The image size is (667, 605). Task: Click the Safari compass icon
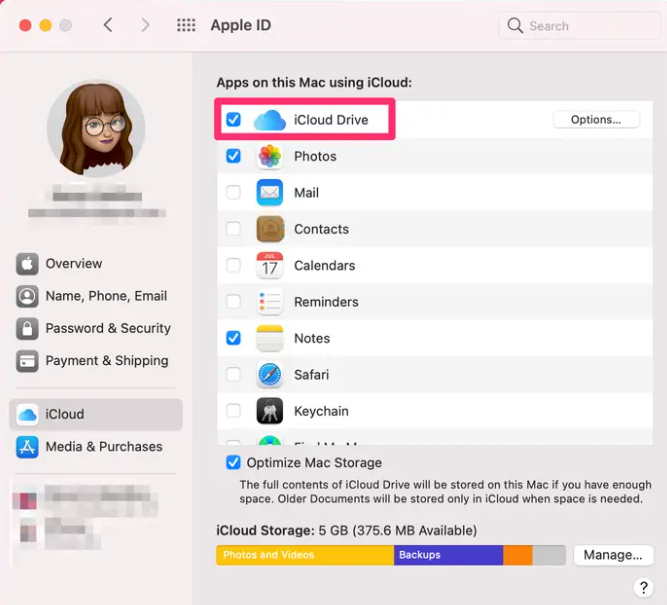coord(270,374)
